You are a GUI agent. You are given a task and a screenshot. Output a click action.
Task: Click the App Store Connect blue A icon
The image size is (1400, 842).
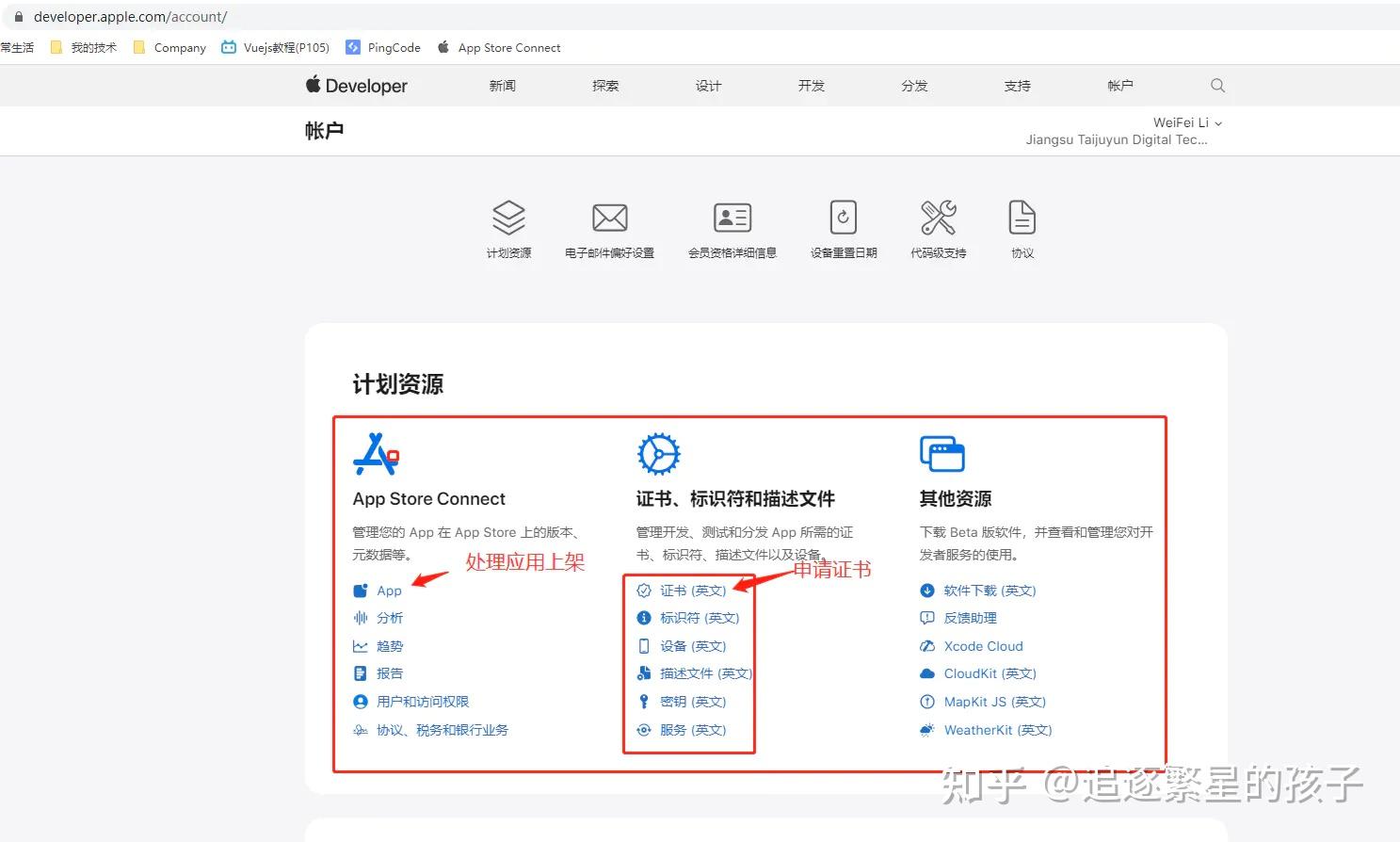(376, 454)
